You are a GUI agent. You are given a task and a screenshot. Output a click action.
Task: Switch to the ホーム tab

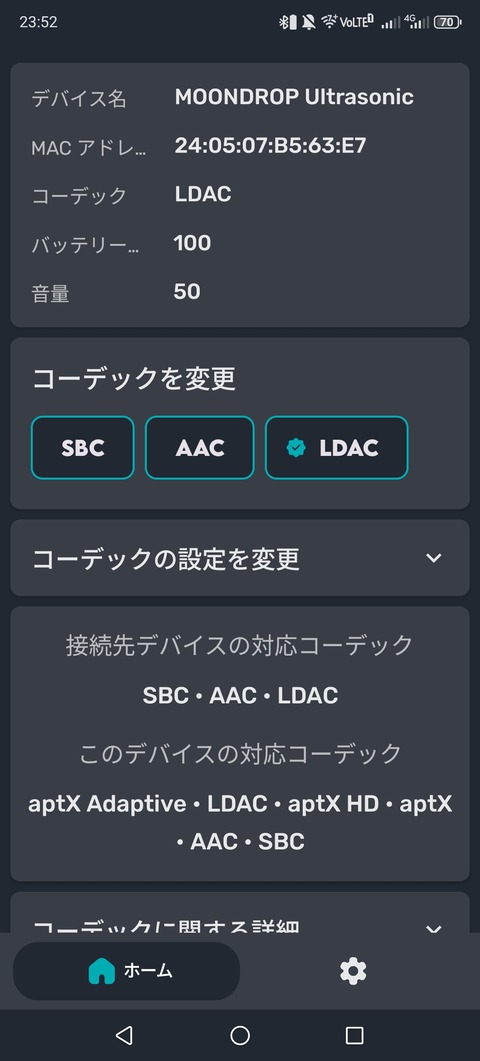point(127,971)
